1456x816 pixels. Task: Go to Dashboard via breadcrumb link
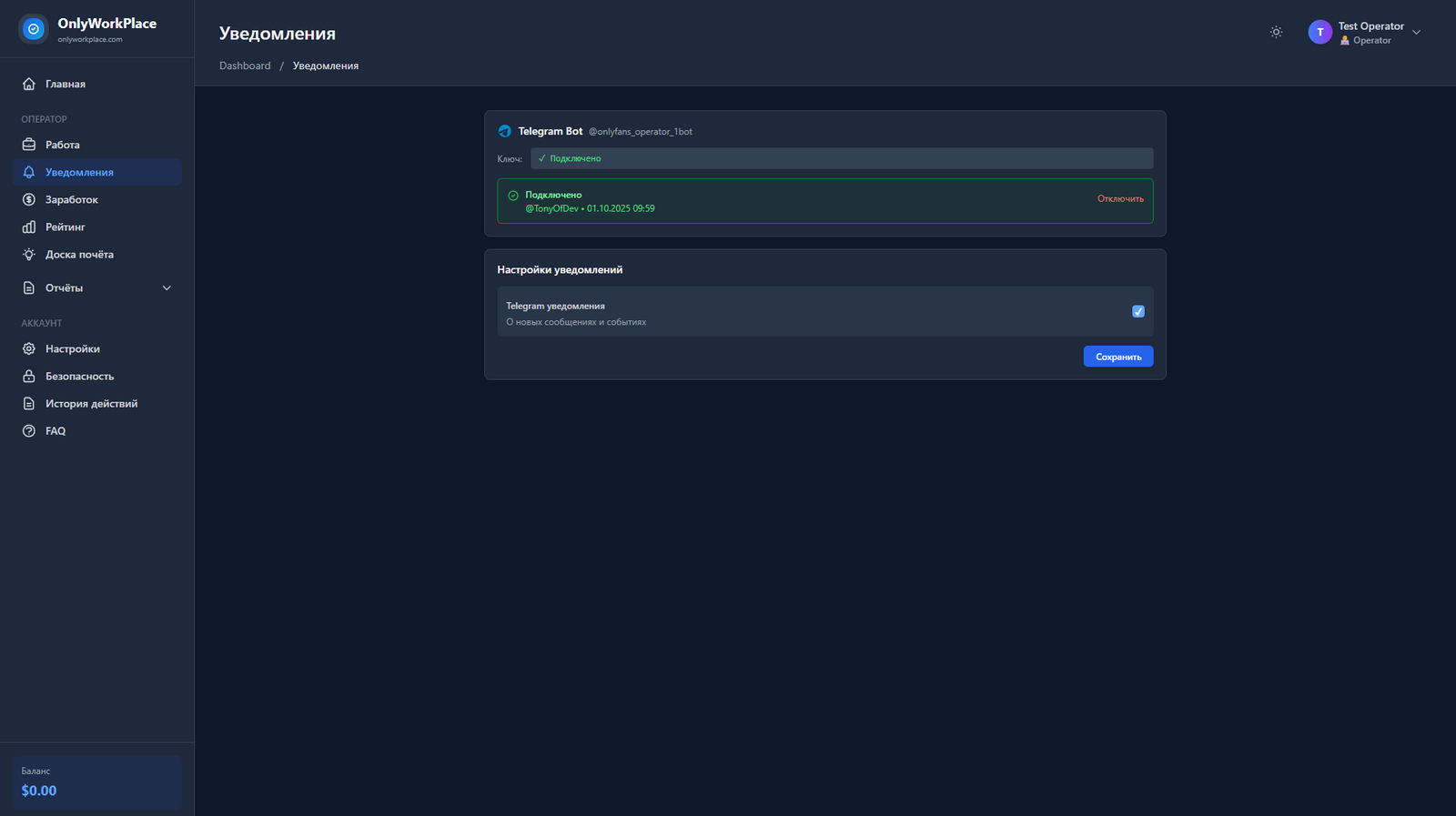[x=245, y=65]
